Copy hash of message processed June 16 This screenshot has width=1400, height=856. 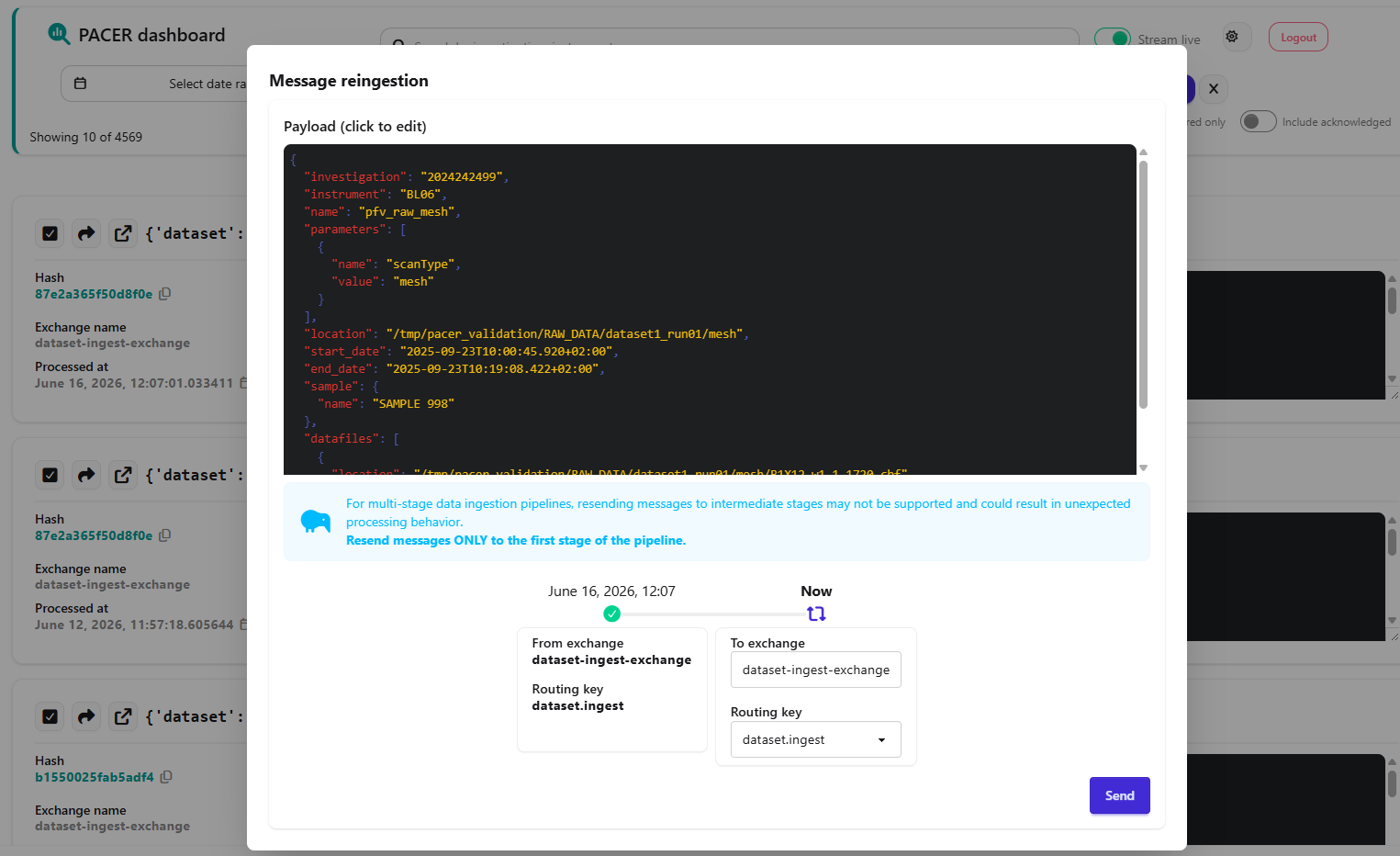(165, 294)
